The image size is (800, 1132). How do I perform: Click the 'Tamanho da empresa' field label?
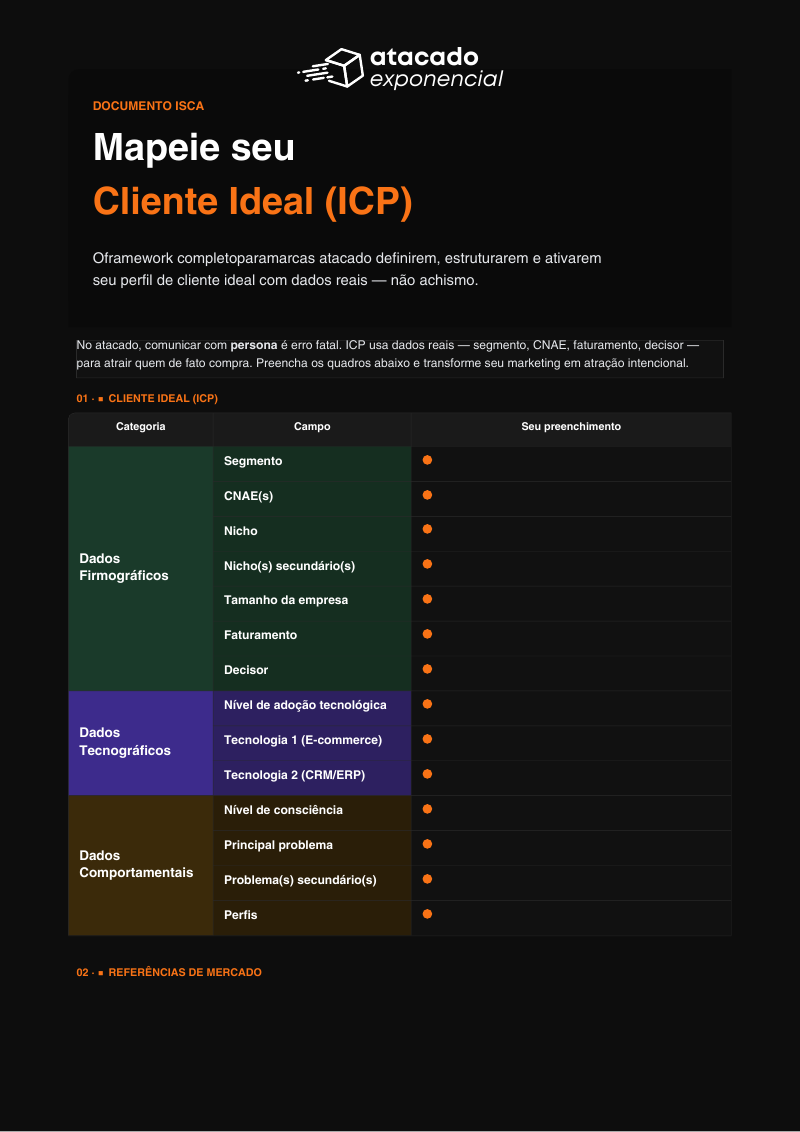coord(286,600)
